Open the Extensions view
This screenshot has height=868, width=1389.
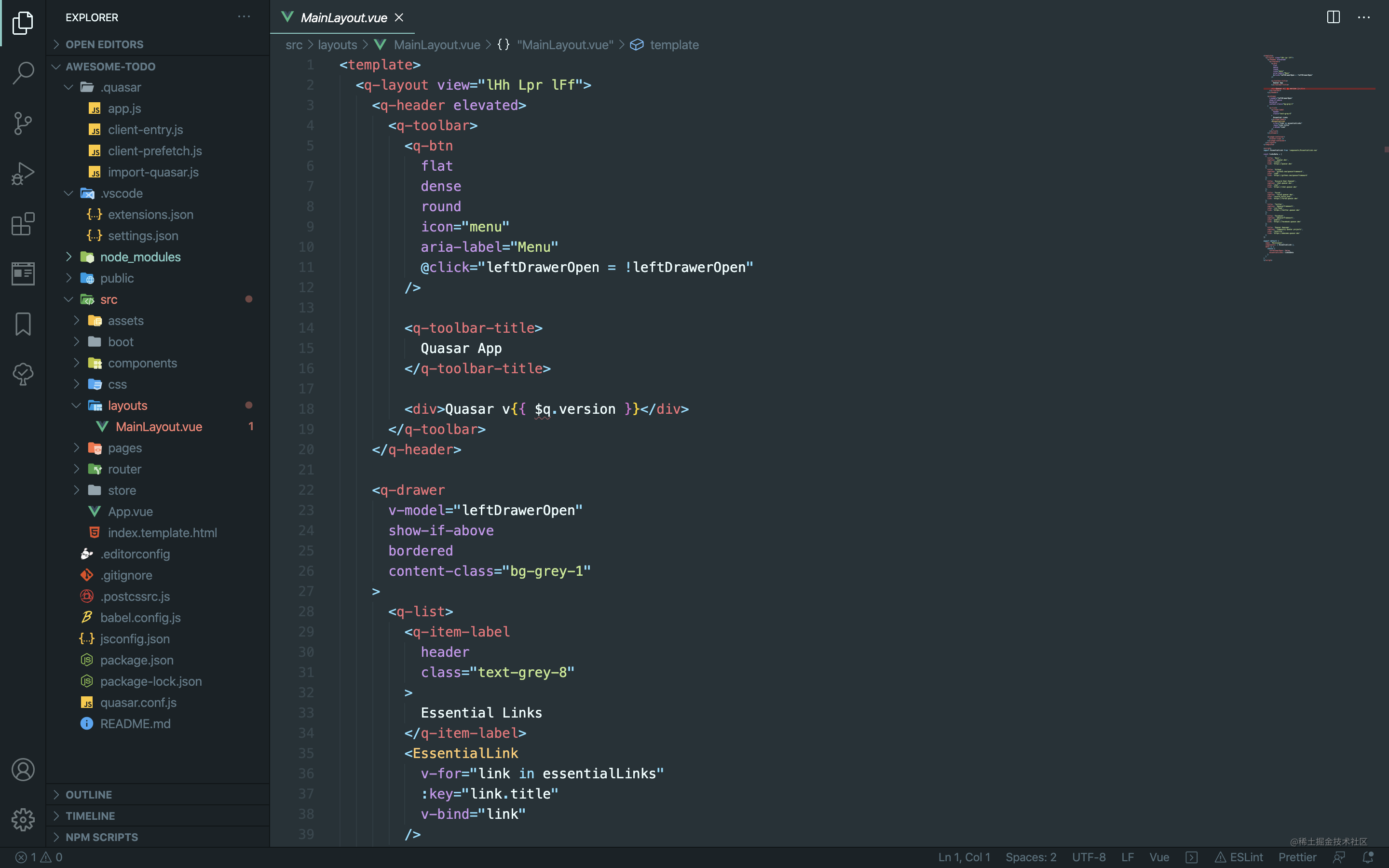click(x=23, y=224)
